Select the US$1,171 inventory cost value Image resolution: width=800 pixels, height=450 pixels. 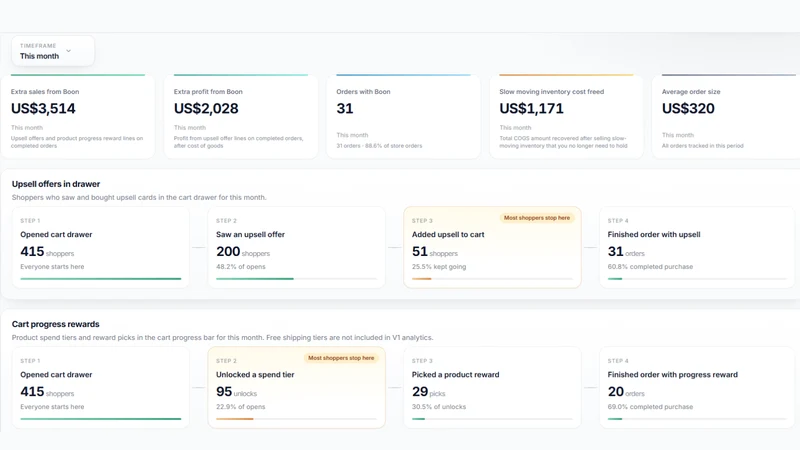(x=532, y=108)
